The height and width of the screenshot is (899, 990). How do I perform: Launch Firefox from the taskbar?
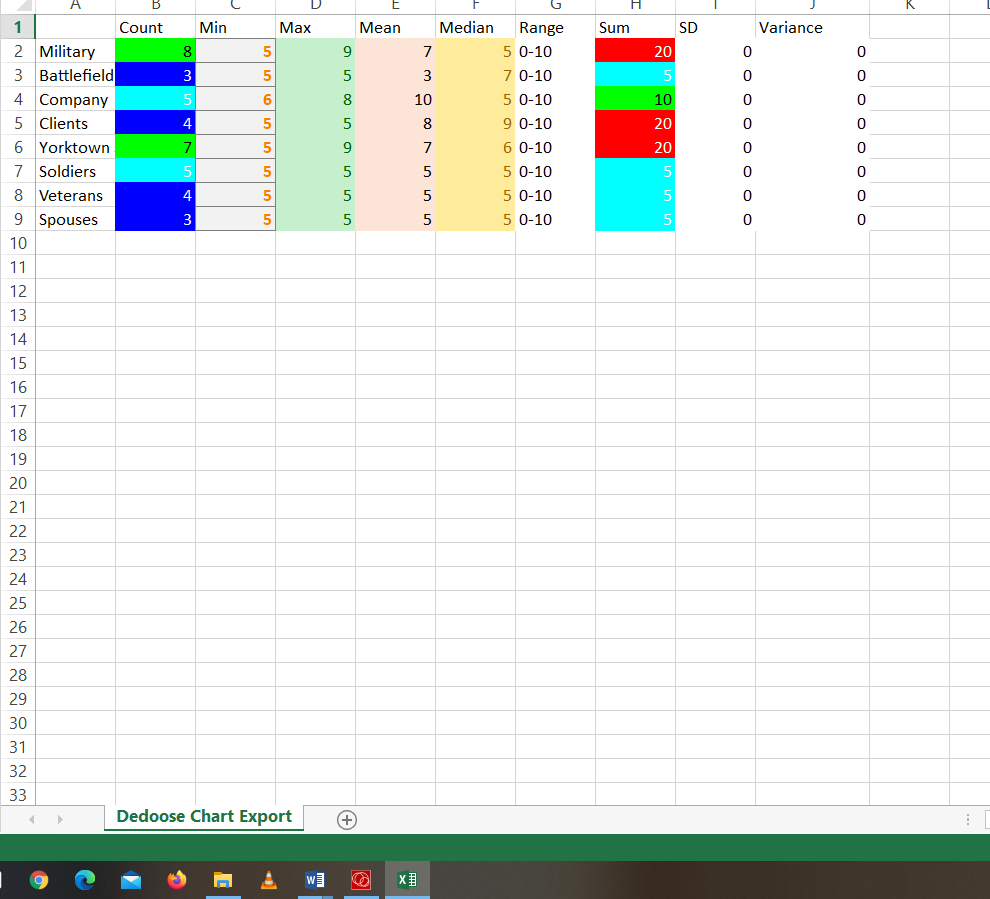point(177,880)
